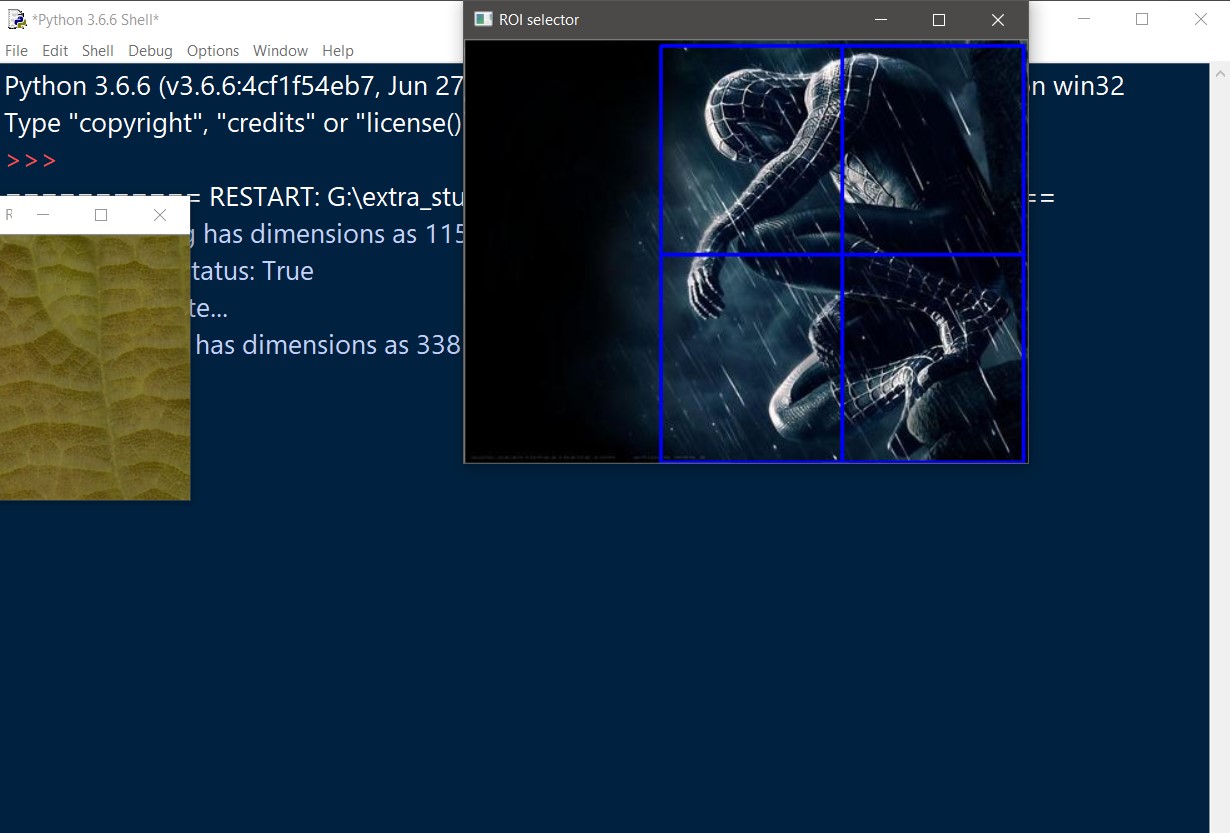Click the Python Shell vertical scrollbar up arrow

pyautogui.click(x=1220, y=74)
